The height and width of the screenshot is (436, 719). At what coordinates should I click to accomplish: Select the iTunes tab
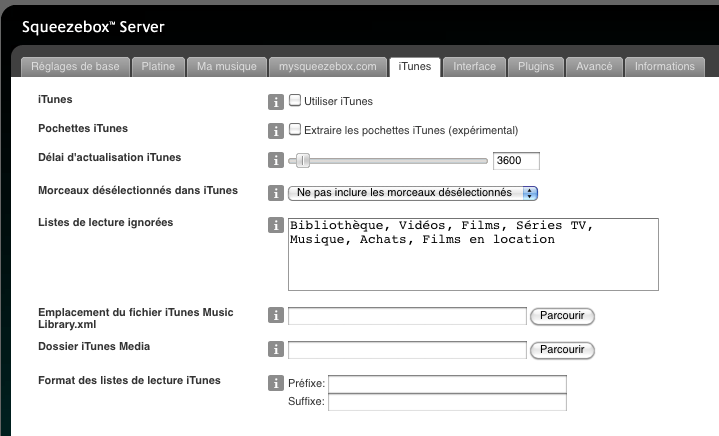click(415, 67)
